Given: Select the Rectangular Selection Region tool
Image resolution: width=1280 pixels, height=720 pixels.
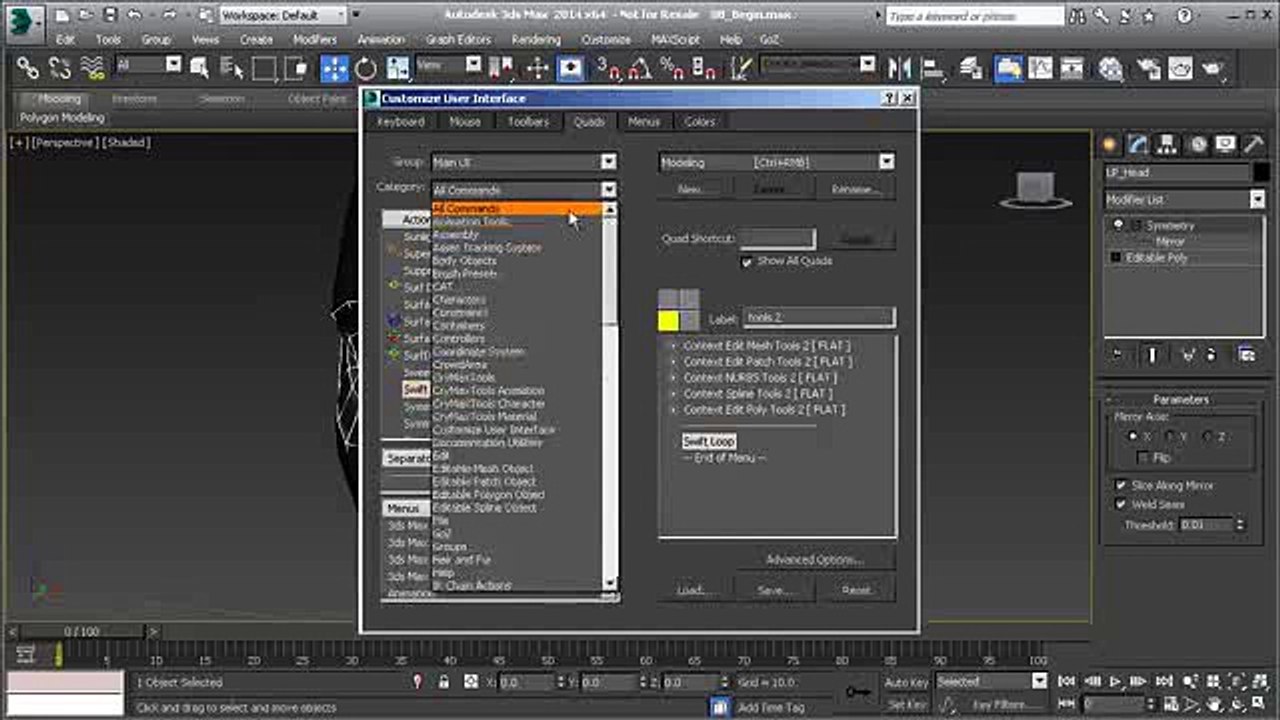Looking at the screenshot, I should [x=264, y=68].
